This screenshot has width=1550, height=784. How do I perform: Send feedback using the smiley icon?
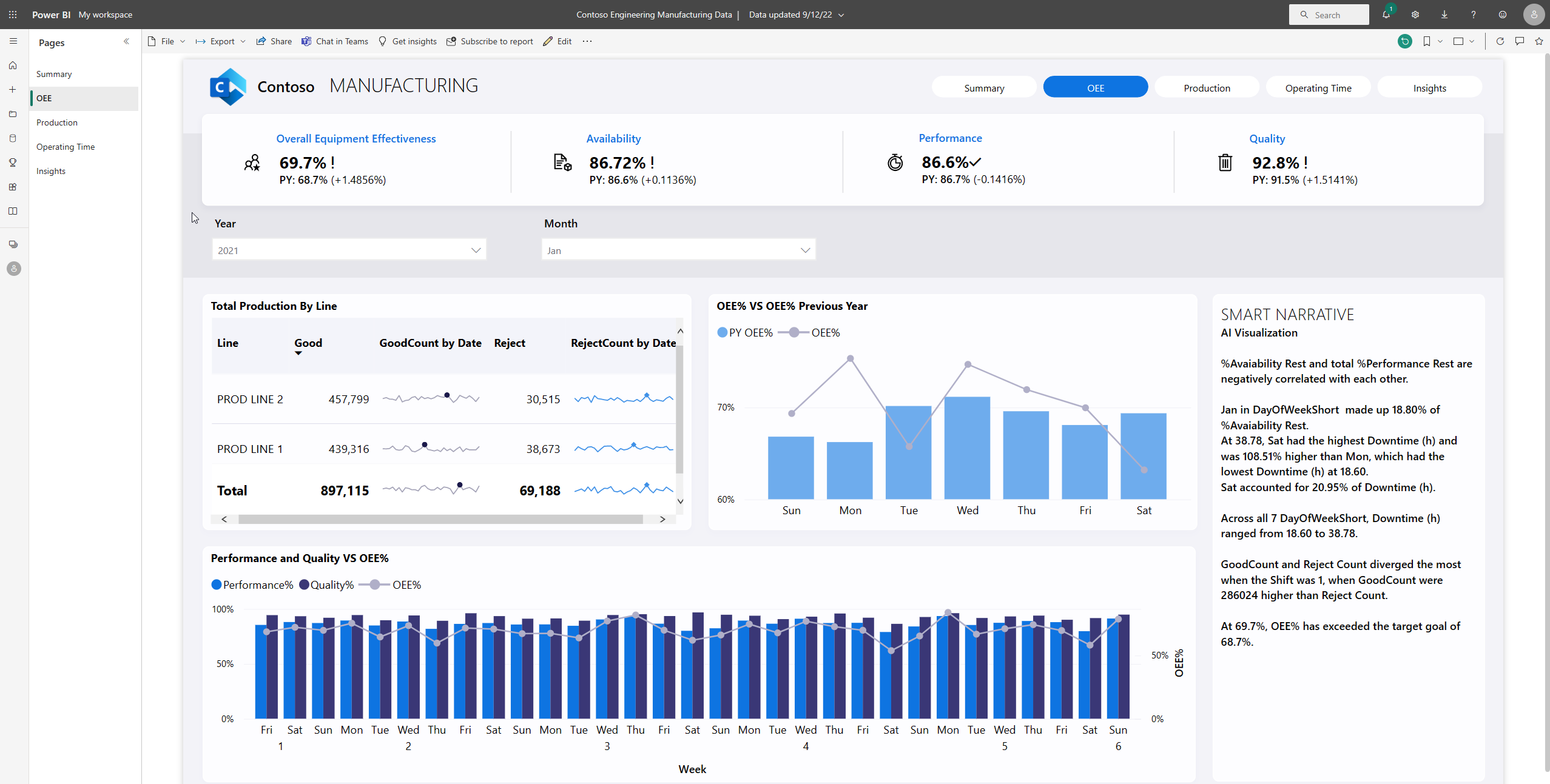tap(1501, 14)
